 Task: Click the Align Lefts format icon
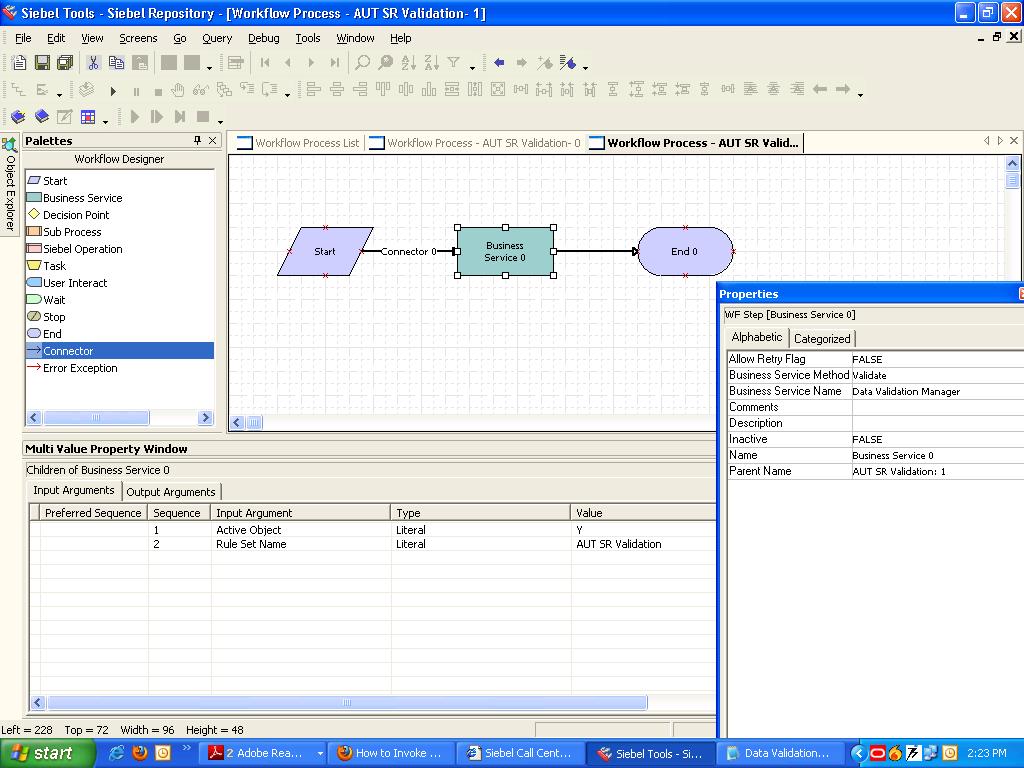click(313, 89)
